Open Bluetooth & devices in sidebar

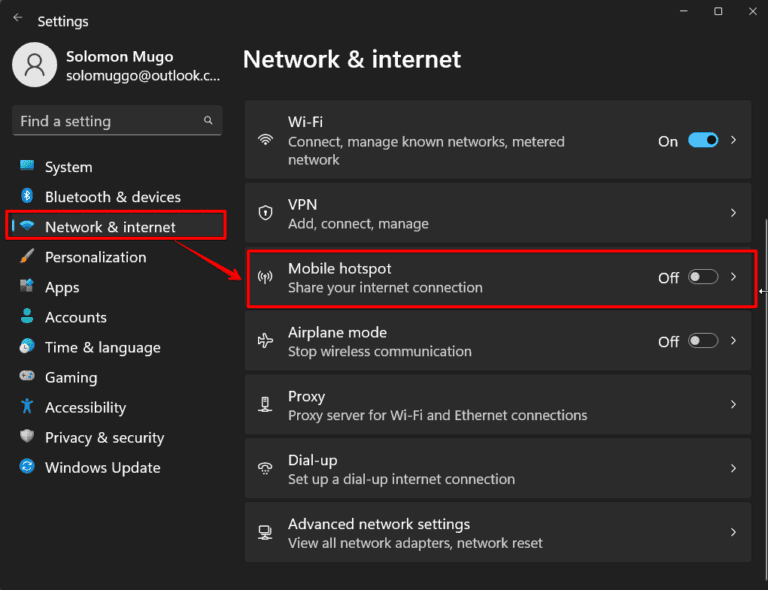click(x=112, y=197)
